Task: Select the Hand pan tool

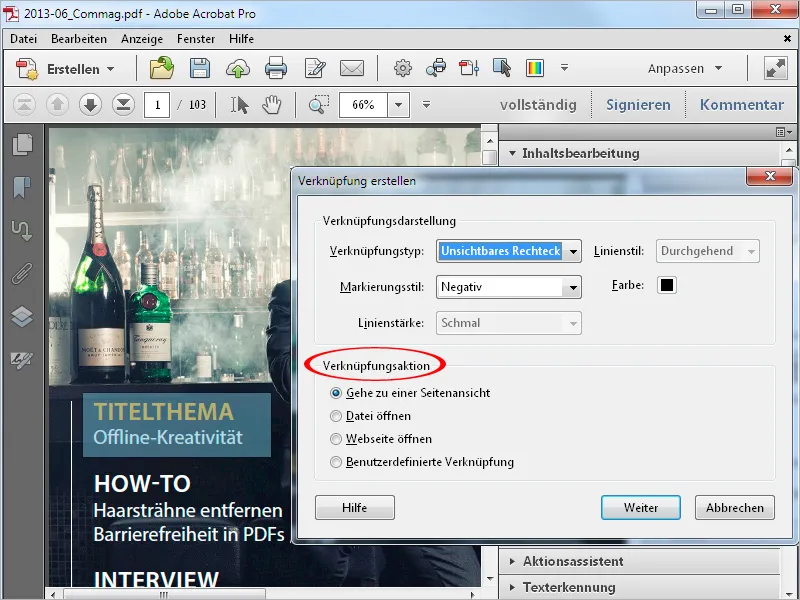Action: tap(272, 105)
